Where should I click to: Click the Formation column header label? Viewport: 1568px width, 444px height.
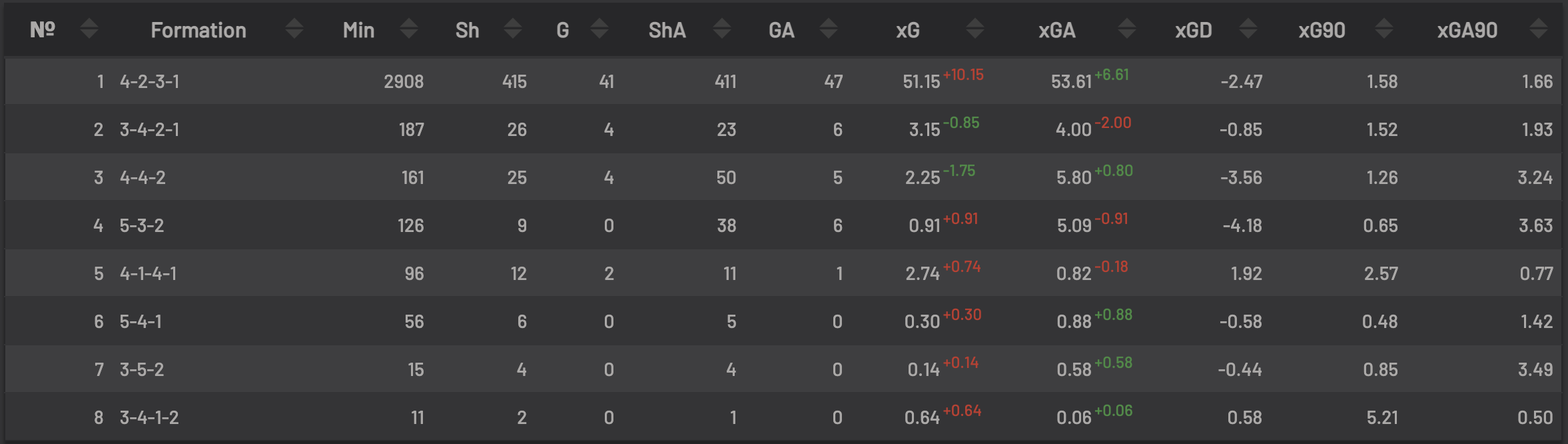(198, 30)
